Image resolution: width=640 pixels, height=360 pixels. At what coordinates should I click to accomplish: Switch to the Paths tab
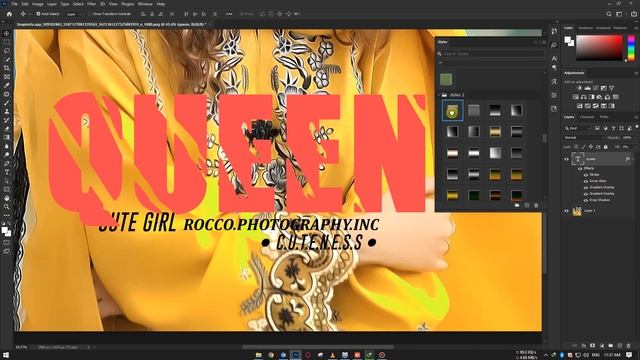pos(604,117)
